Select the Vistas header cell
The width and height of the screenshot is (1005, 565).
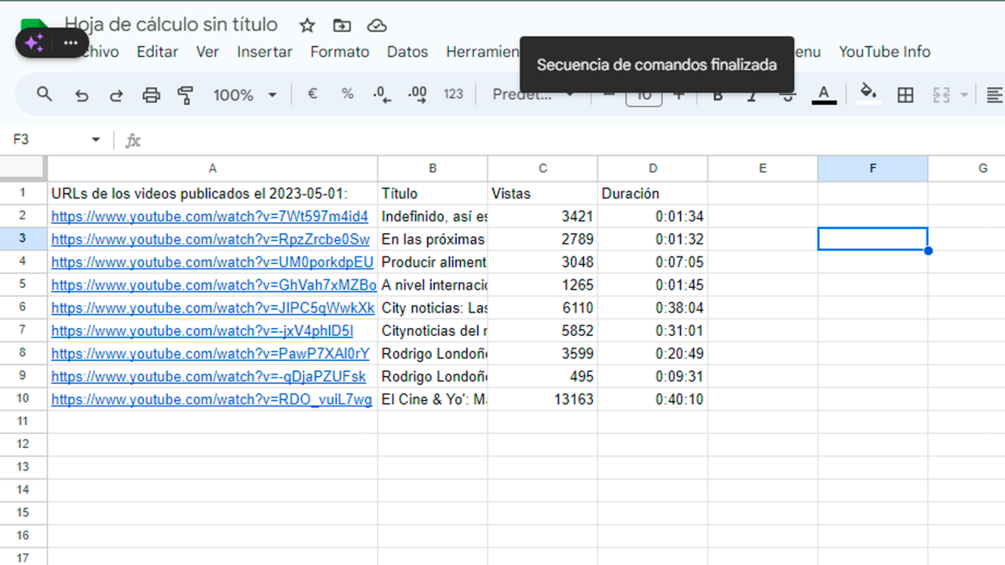point(542,193)
